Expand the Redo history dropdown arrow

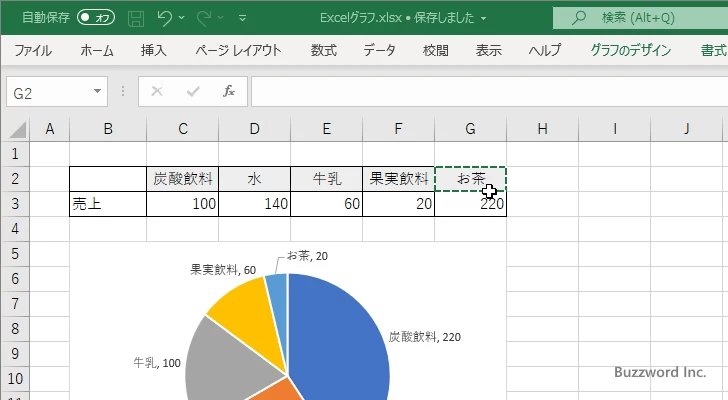(221, 18)
